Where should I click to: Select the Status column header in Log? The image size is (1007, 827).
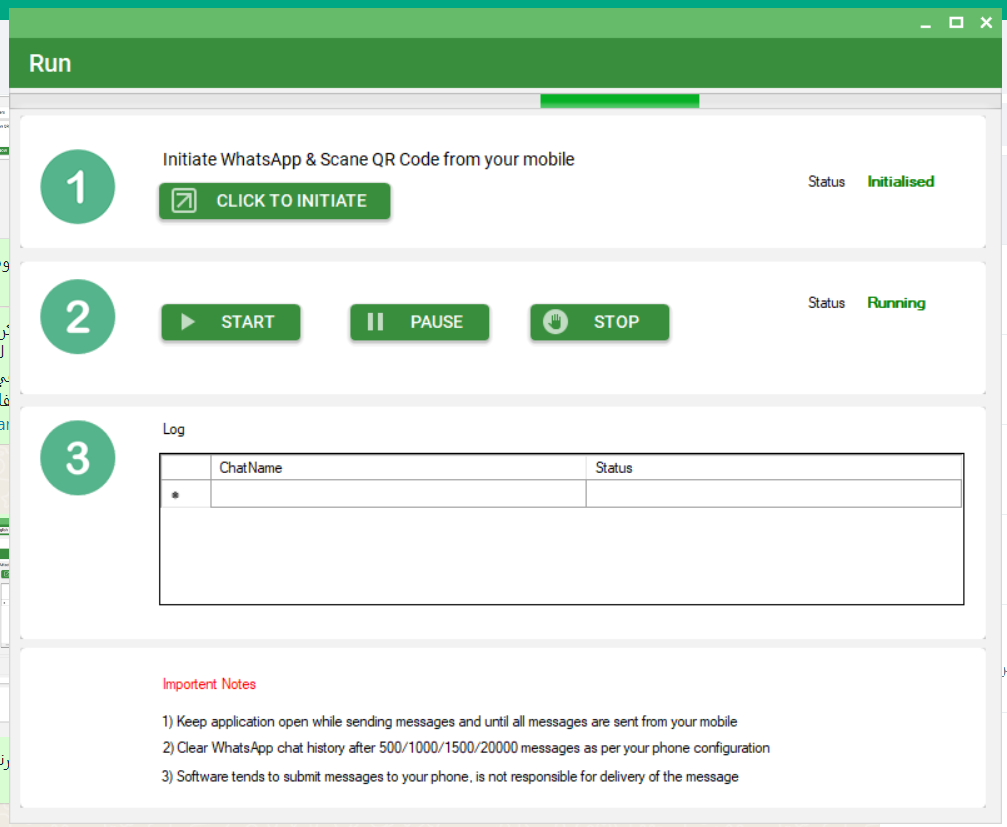(x=774, y=467)
